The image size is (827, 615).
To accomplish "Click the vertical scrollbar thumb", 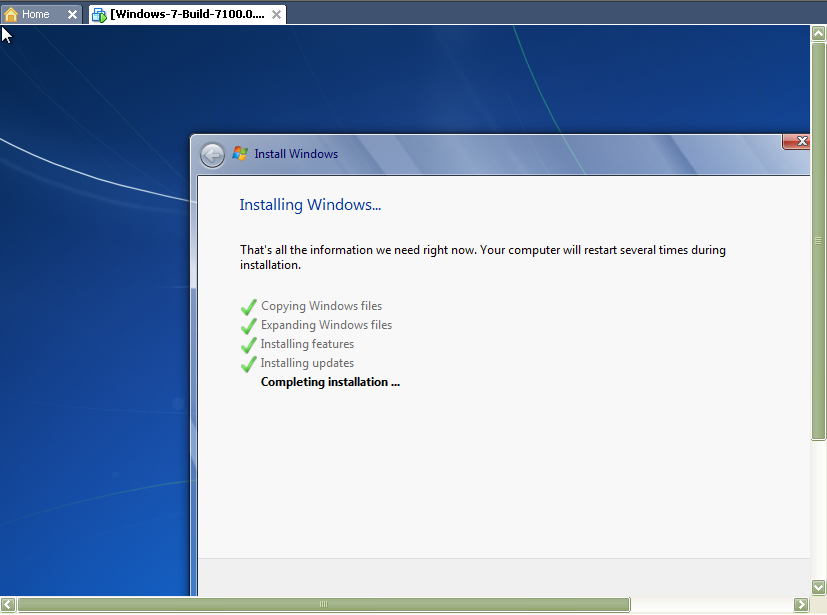I will pos(819,240).
